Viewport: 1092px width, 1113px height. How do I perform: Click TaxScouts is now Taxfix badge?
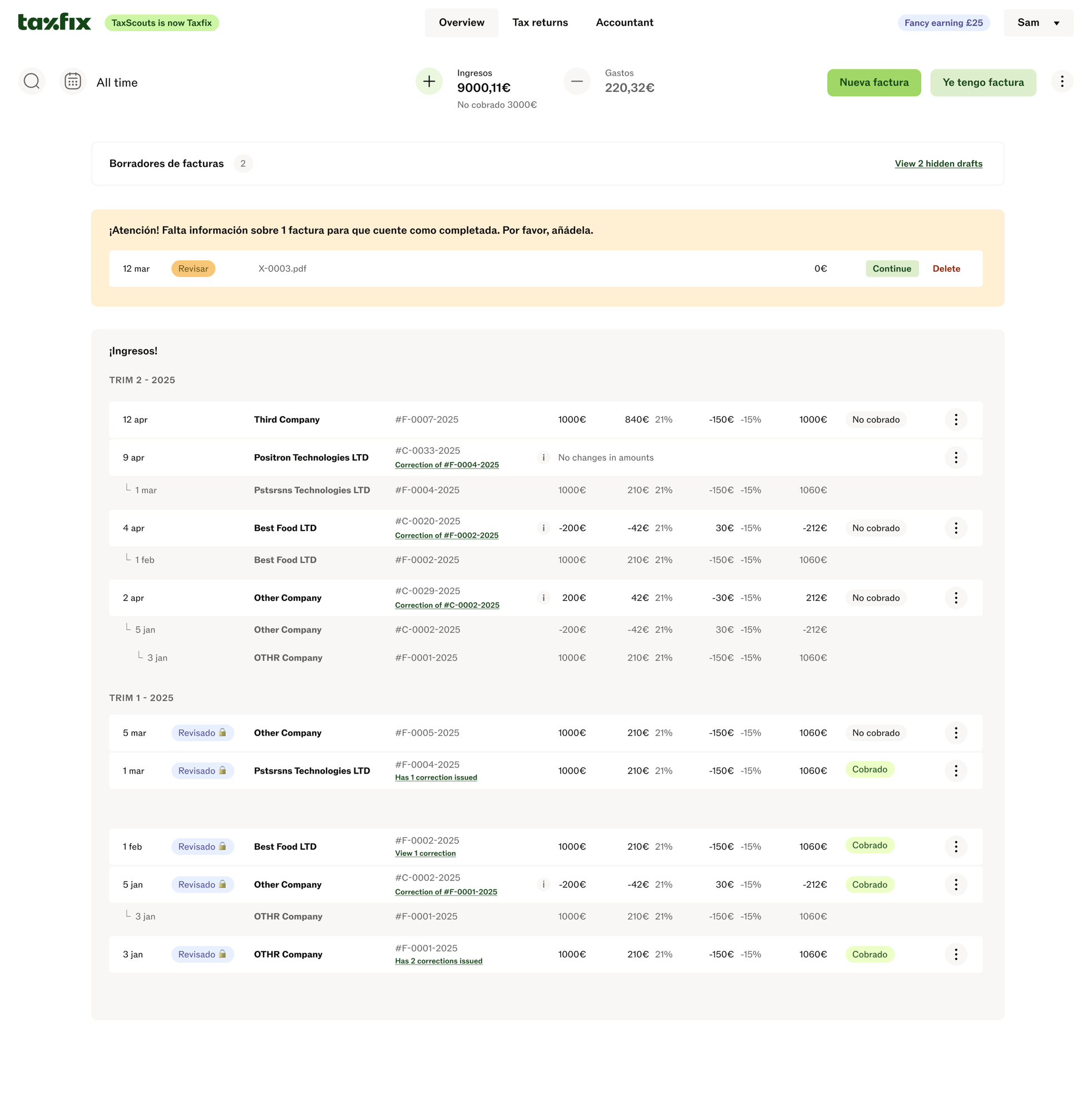pos(162,23)
